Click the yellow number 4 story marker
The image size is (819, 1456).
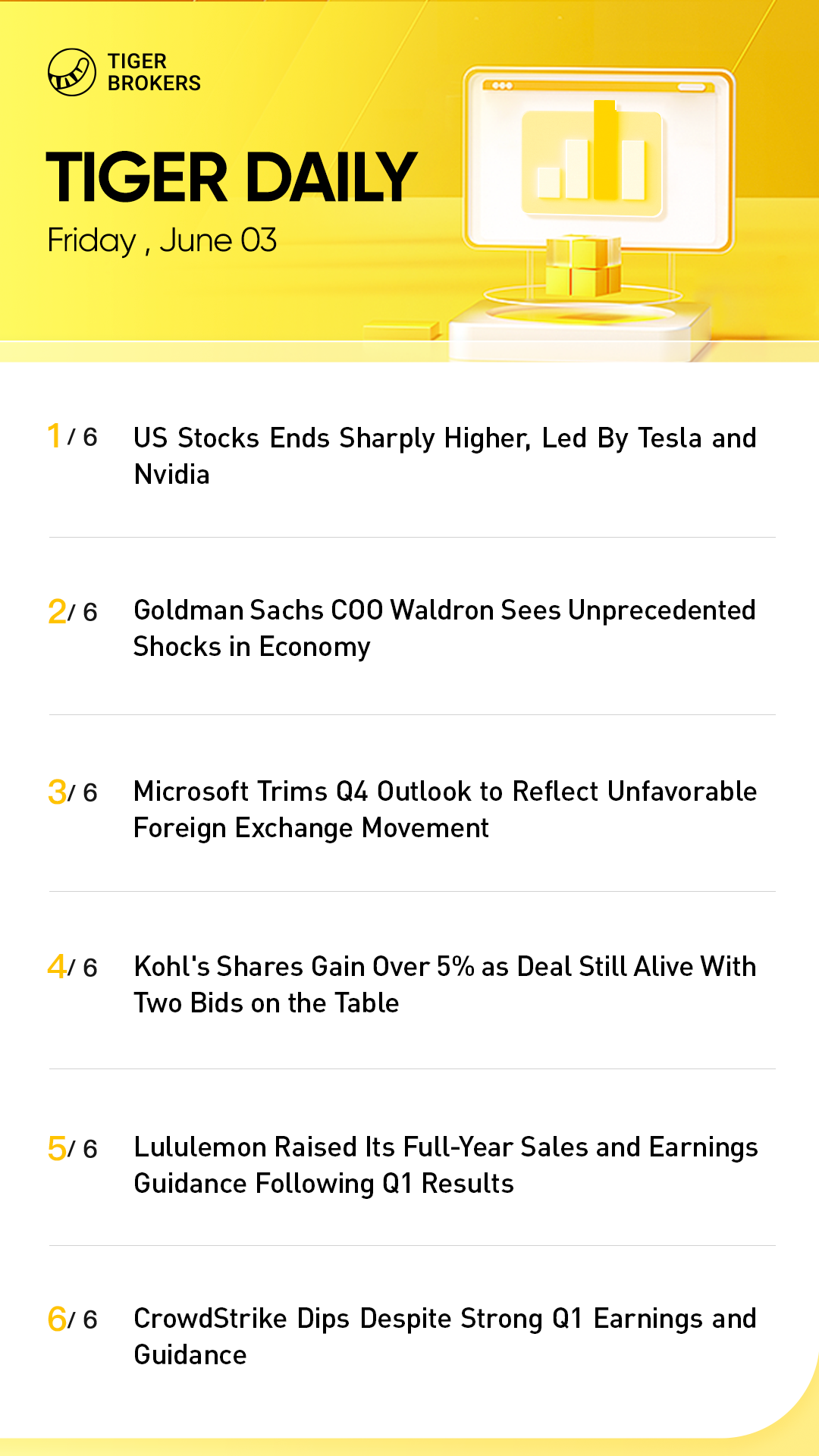(57, 967)
